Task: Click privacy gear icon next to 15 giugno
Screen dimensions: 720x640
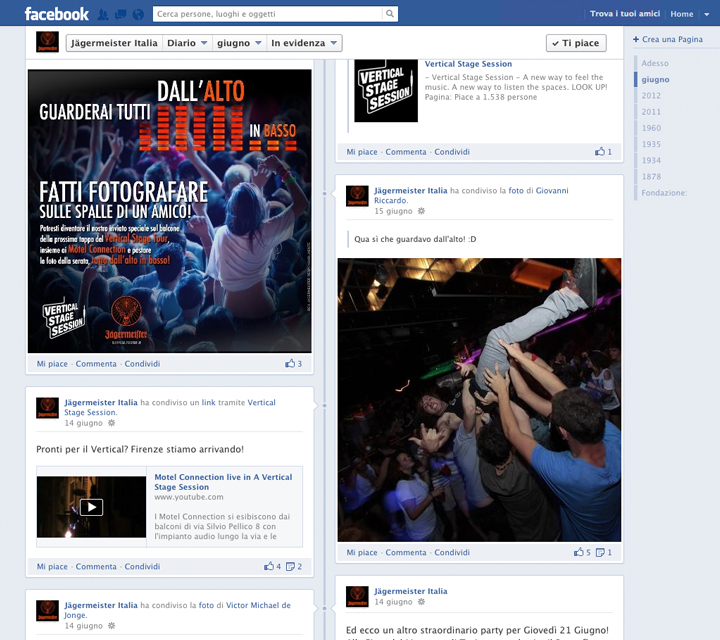Action: click(421, 211)
